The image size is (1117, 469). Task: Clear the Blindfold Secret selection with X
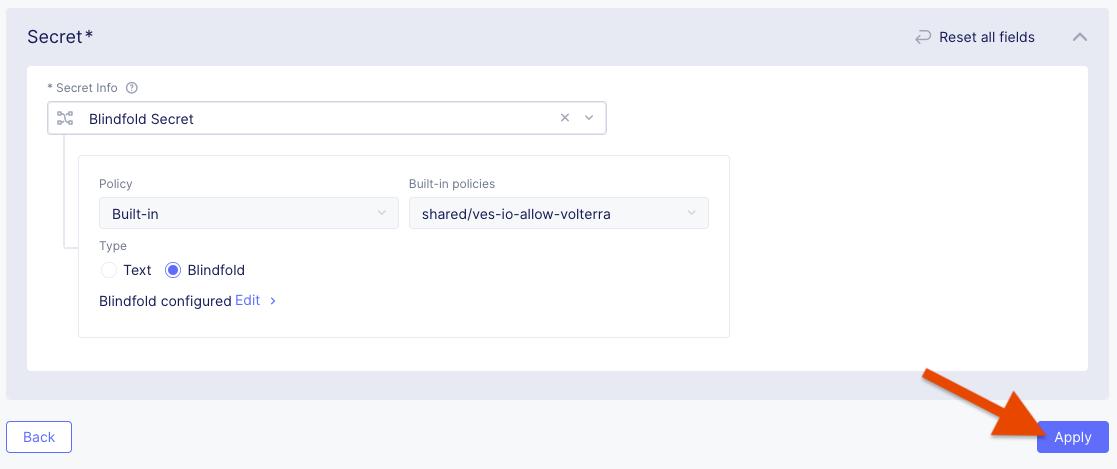(564, 118)
